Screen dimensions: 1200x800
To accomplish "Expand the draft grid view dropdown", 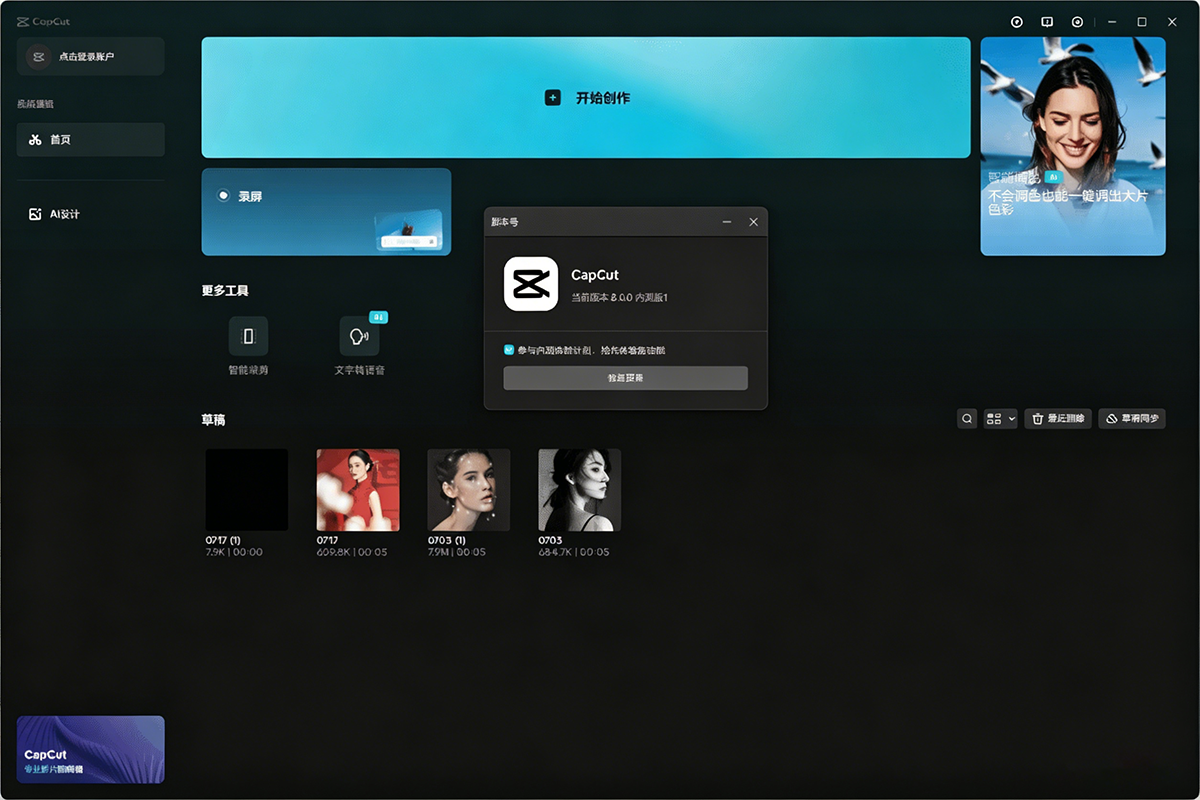I will pos(1000,419).
